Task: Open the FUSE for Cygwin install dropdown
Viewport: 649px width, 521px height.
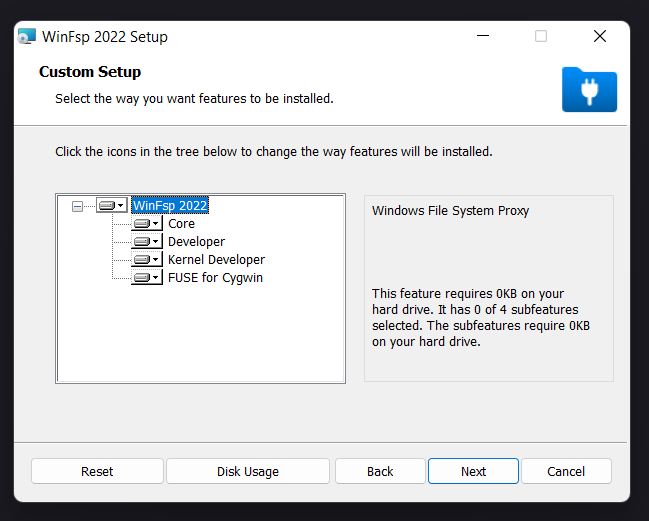Action: [147, 278]
